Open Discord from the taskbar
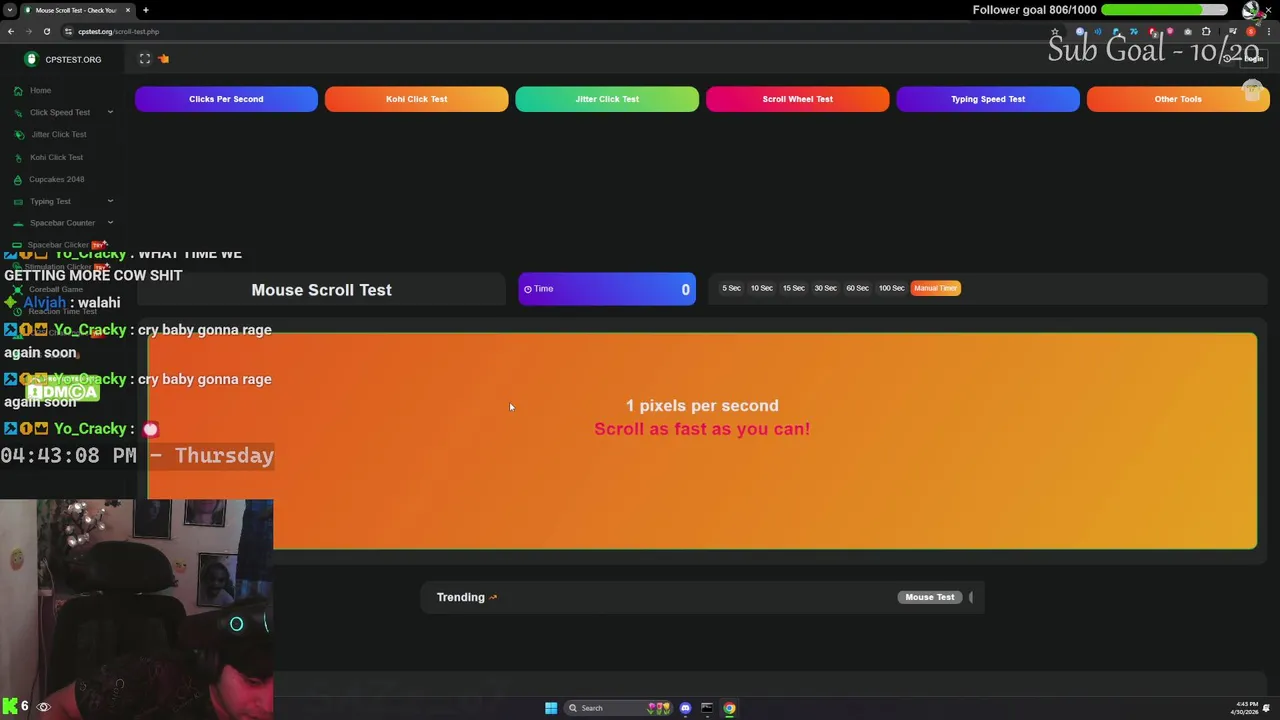This screenshot has height=720, width=1280. coord(685,708)
